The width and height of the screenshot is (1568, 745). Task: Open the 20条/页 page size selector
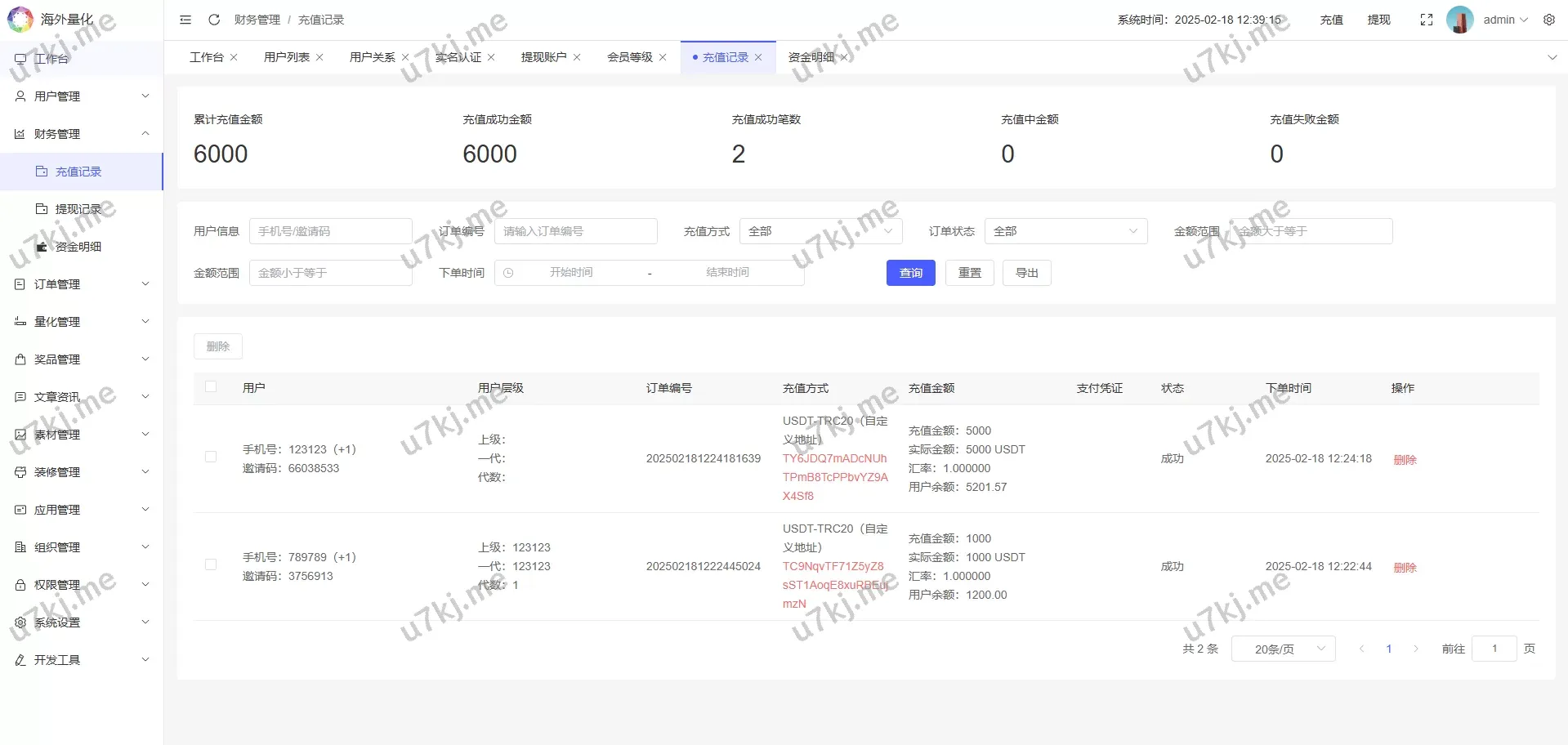click(1283, 649)
